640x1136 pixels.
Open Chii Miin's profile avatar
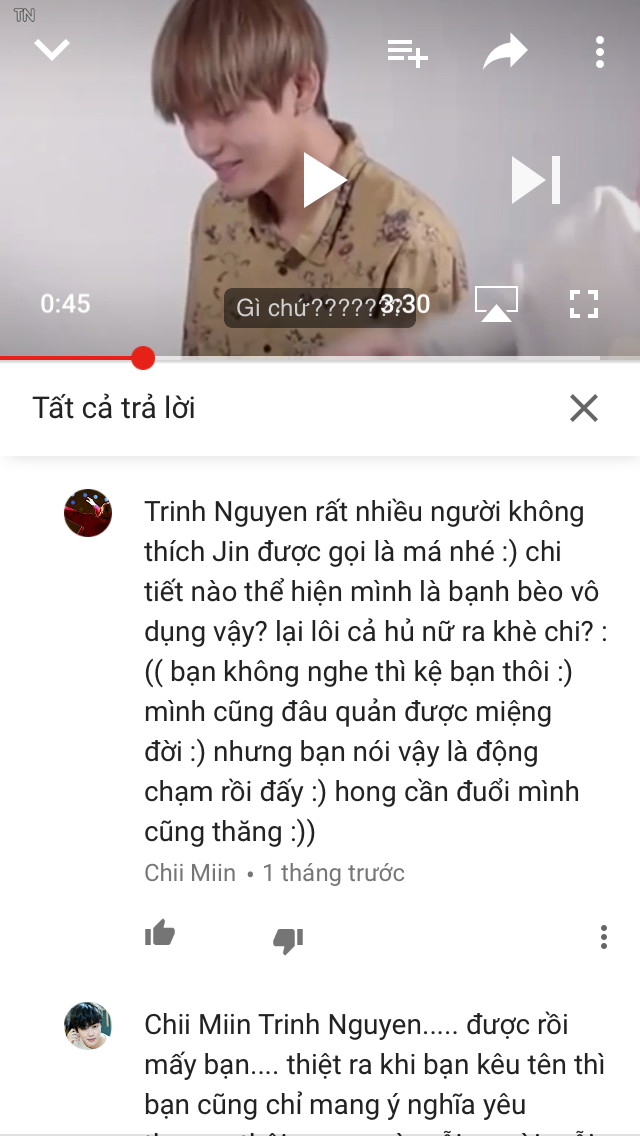point(88,513)
